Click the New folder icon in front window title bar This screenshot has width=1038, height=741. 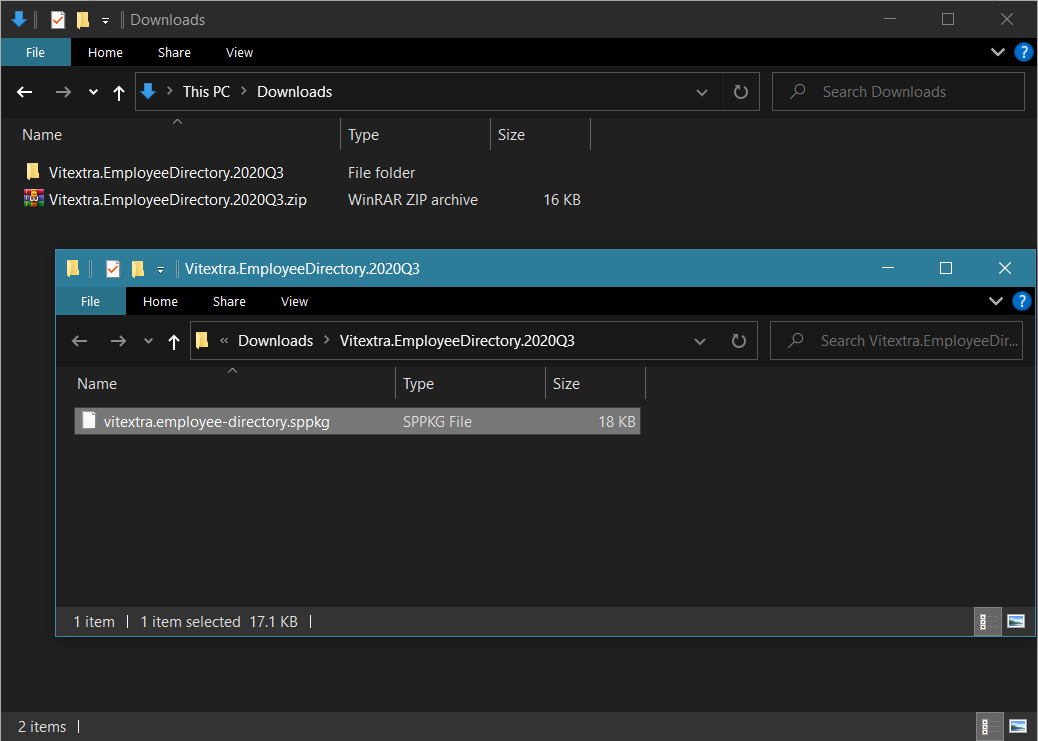tap(138, 269)
